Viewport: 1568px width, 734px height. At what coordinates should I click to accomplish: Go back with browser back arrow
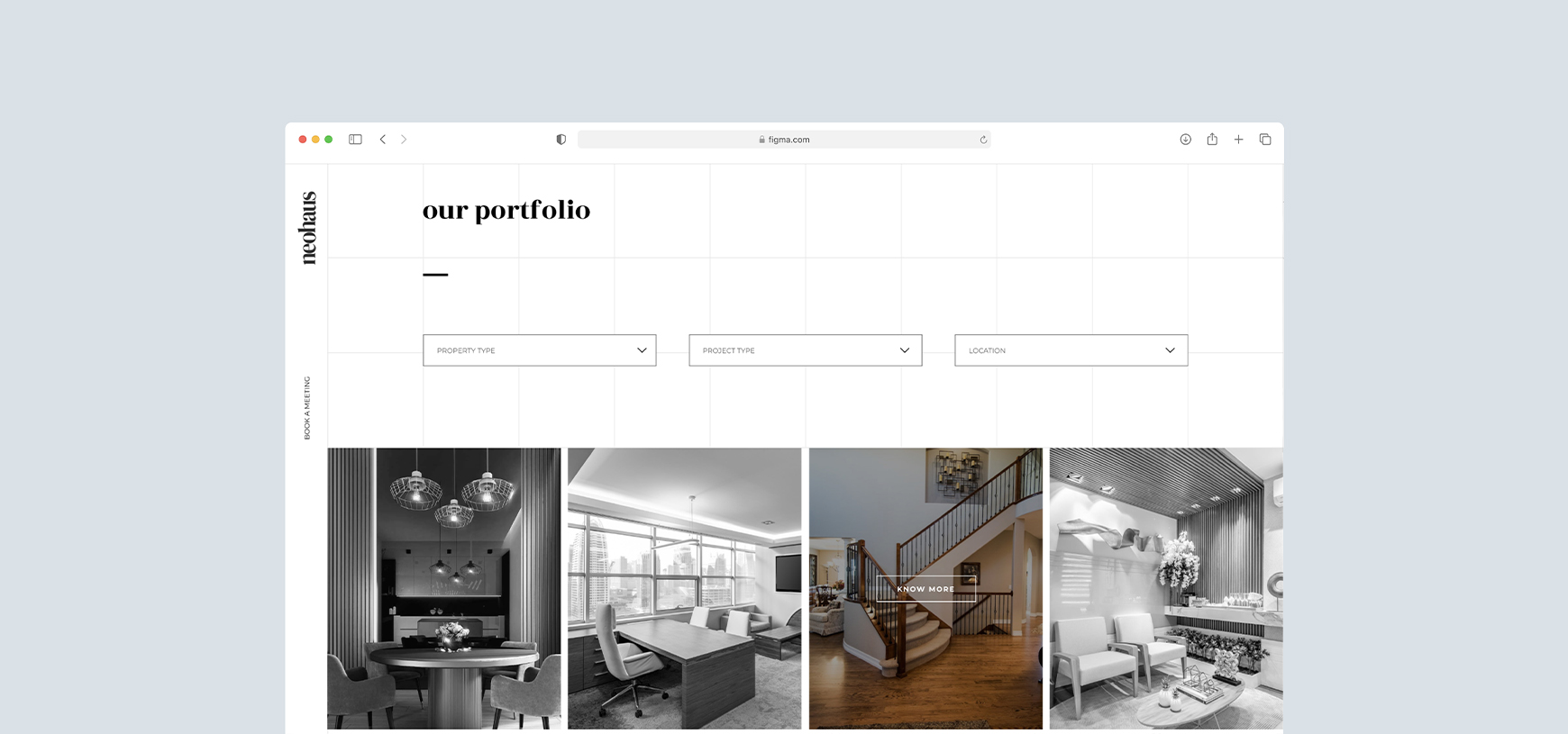383,140
